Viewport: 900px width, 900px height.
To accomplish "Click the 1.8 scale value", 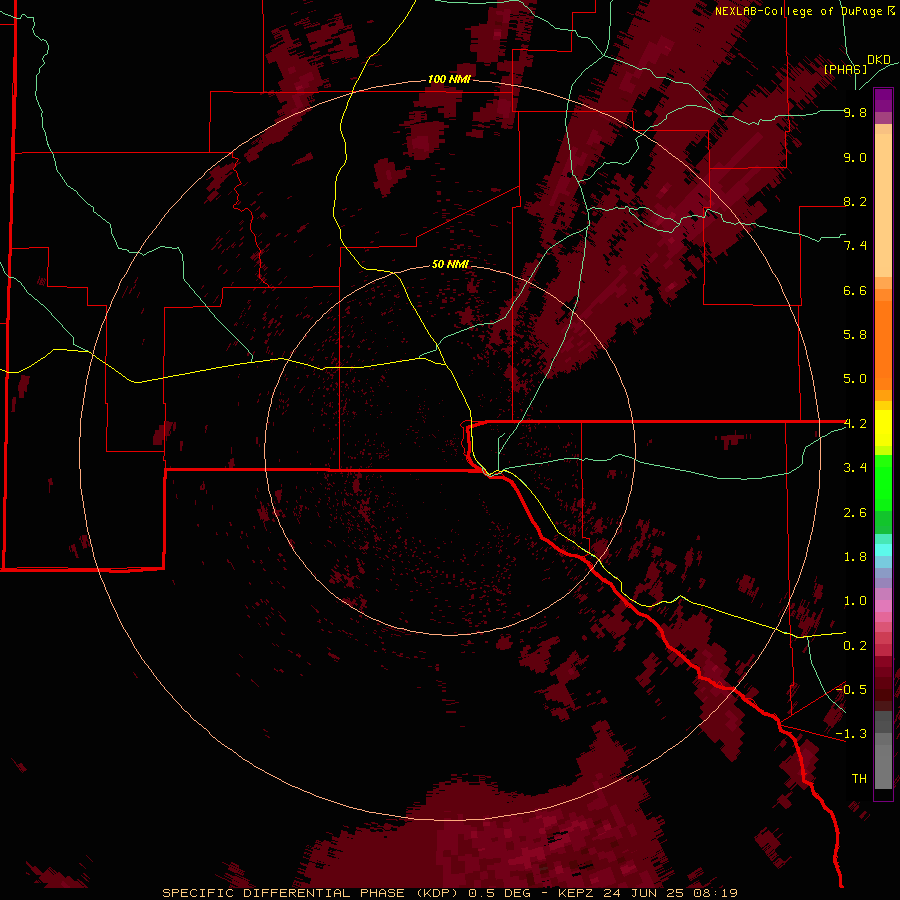I will [855, 557].
